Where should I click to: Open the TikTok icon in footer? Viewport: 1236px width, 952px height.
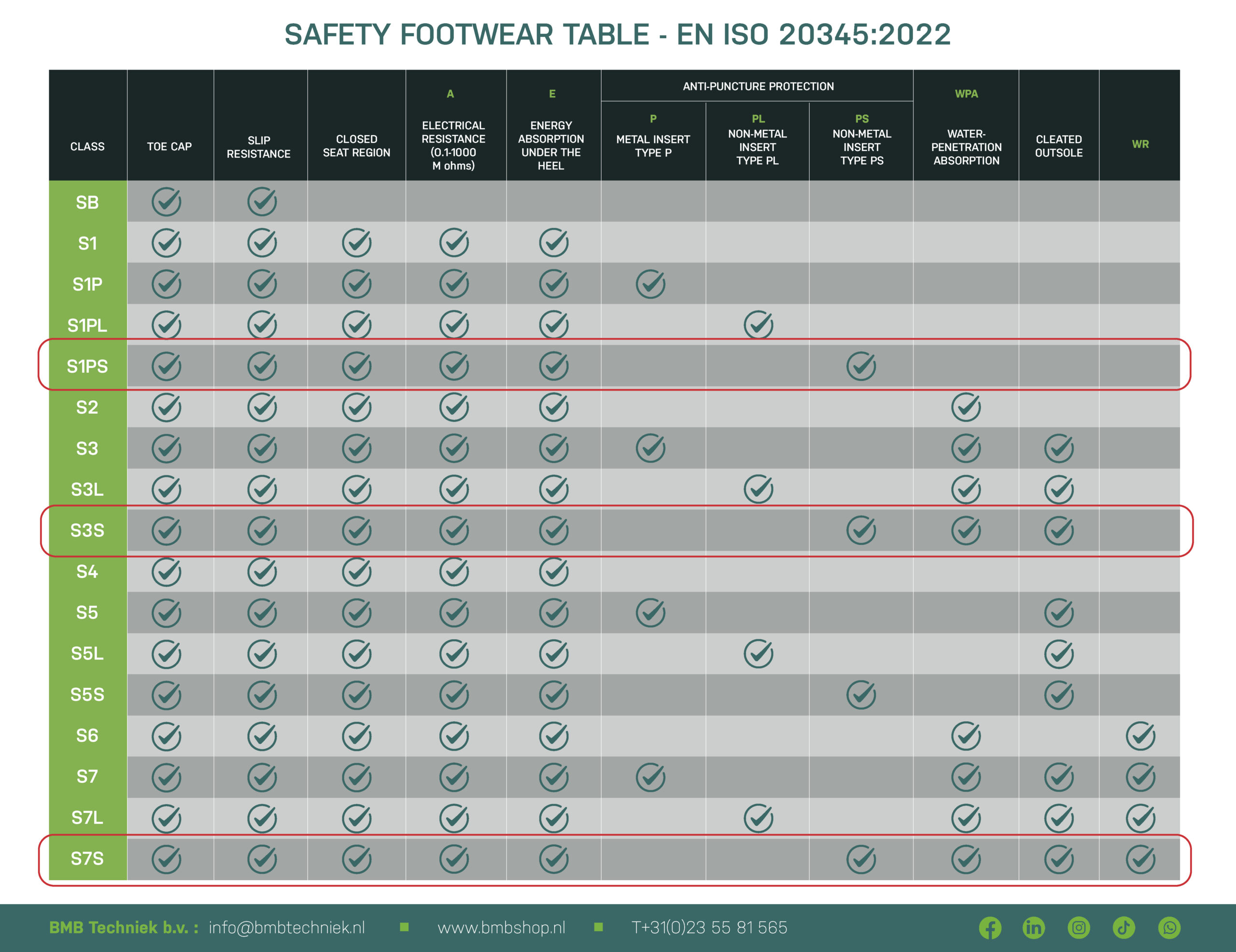click(x=1124, y=928)
